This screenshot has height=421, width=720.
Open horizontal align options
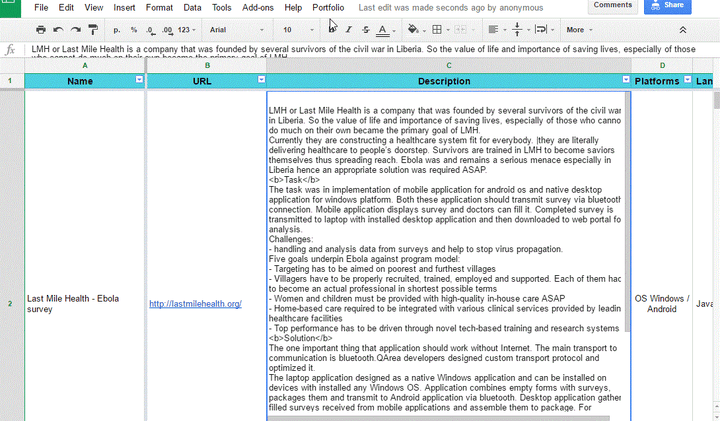497,30
